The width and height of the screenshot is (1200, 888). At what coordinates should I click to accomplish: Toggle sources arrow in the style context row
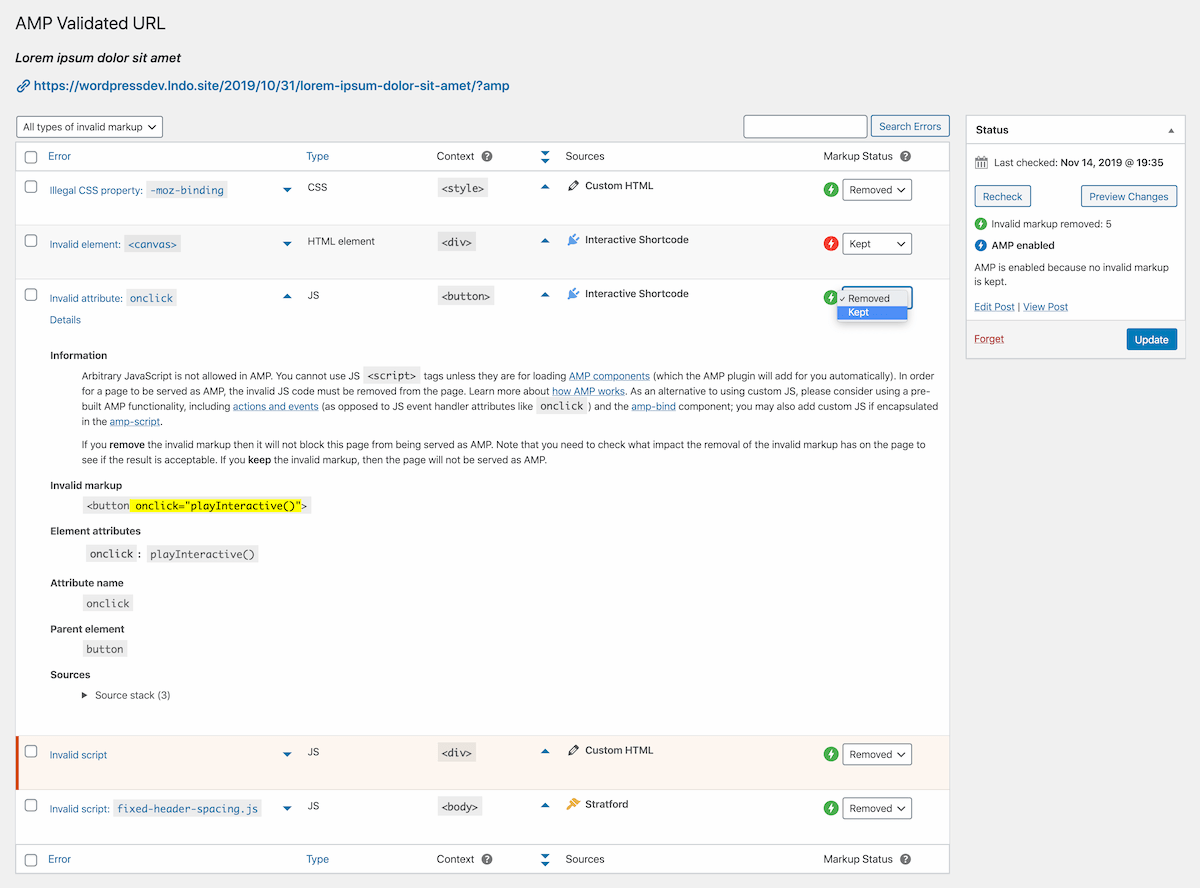point(545,186)
